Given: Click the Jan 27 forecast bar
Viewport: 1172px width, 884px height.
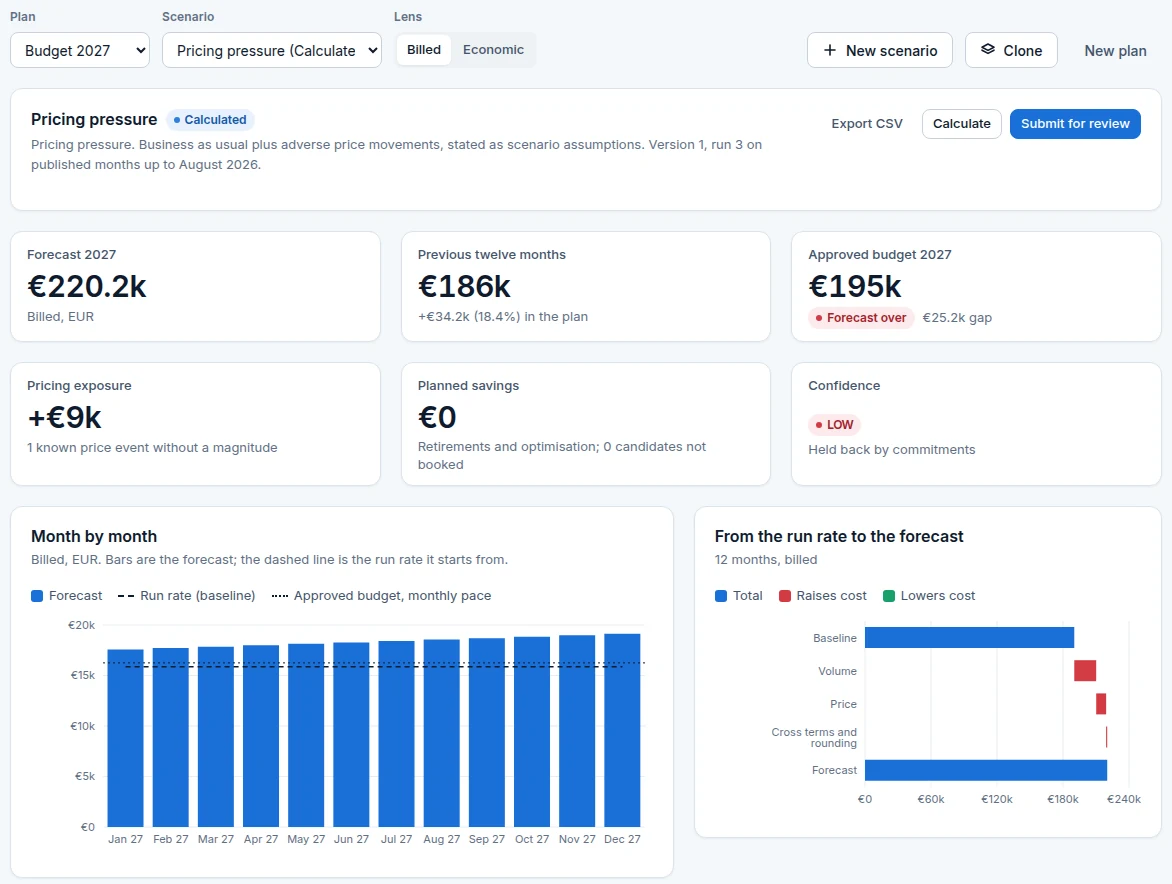Looking at the screenshot, I should pos(126,738).
